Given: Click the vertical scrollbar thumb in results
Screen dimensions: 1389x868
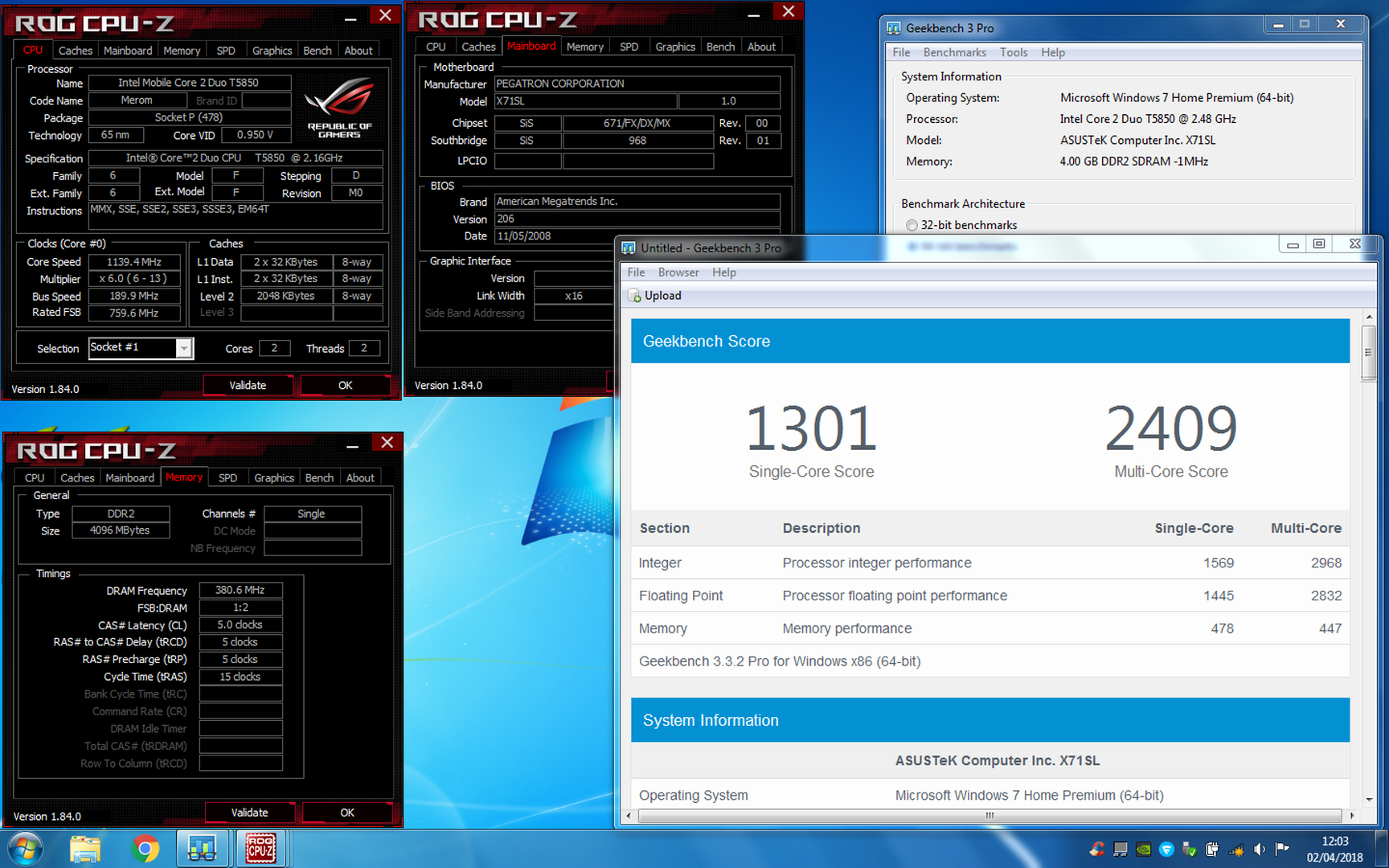Looking at the screenshot, I should [1368, 352].
